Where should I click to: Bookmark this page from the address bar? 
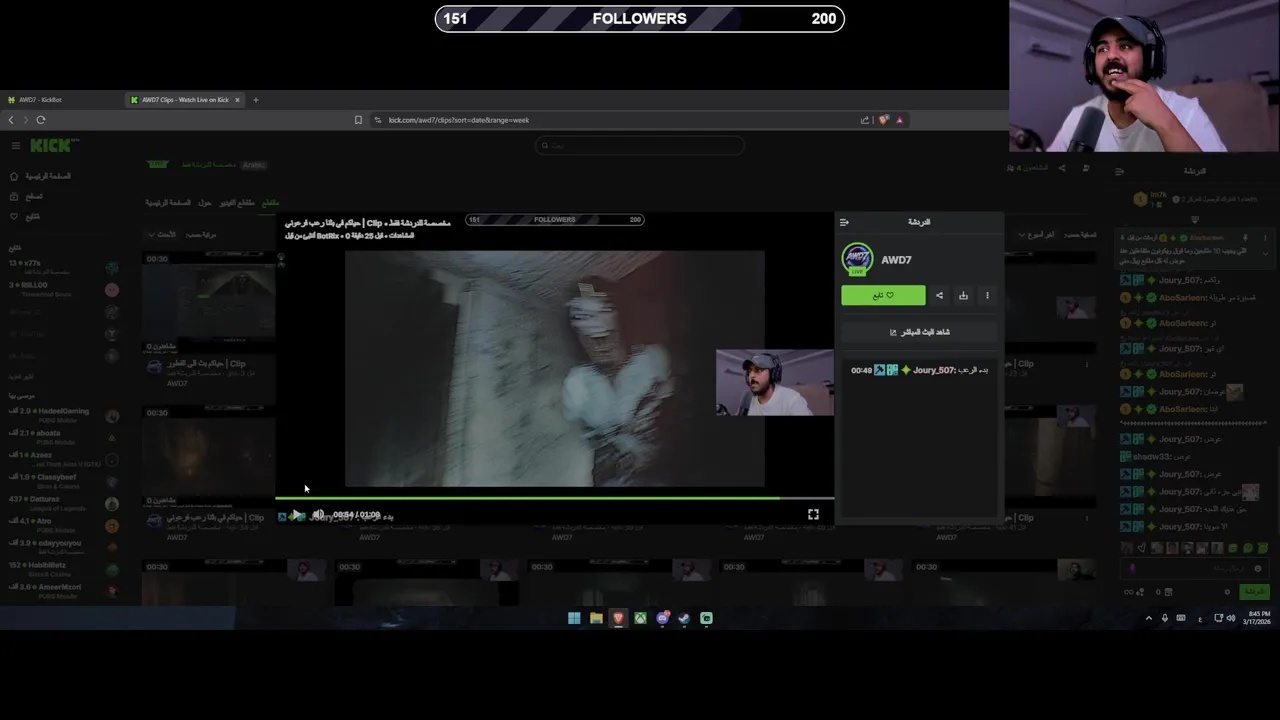pos(358,120)
